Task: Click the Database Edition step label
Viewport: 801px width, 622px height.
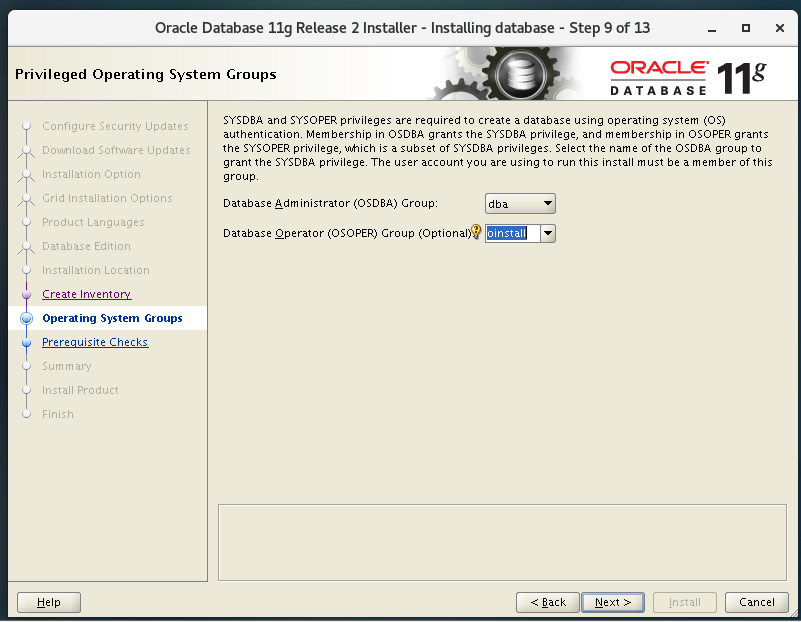Action: 86,246
